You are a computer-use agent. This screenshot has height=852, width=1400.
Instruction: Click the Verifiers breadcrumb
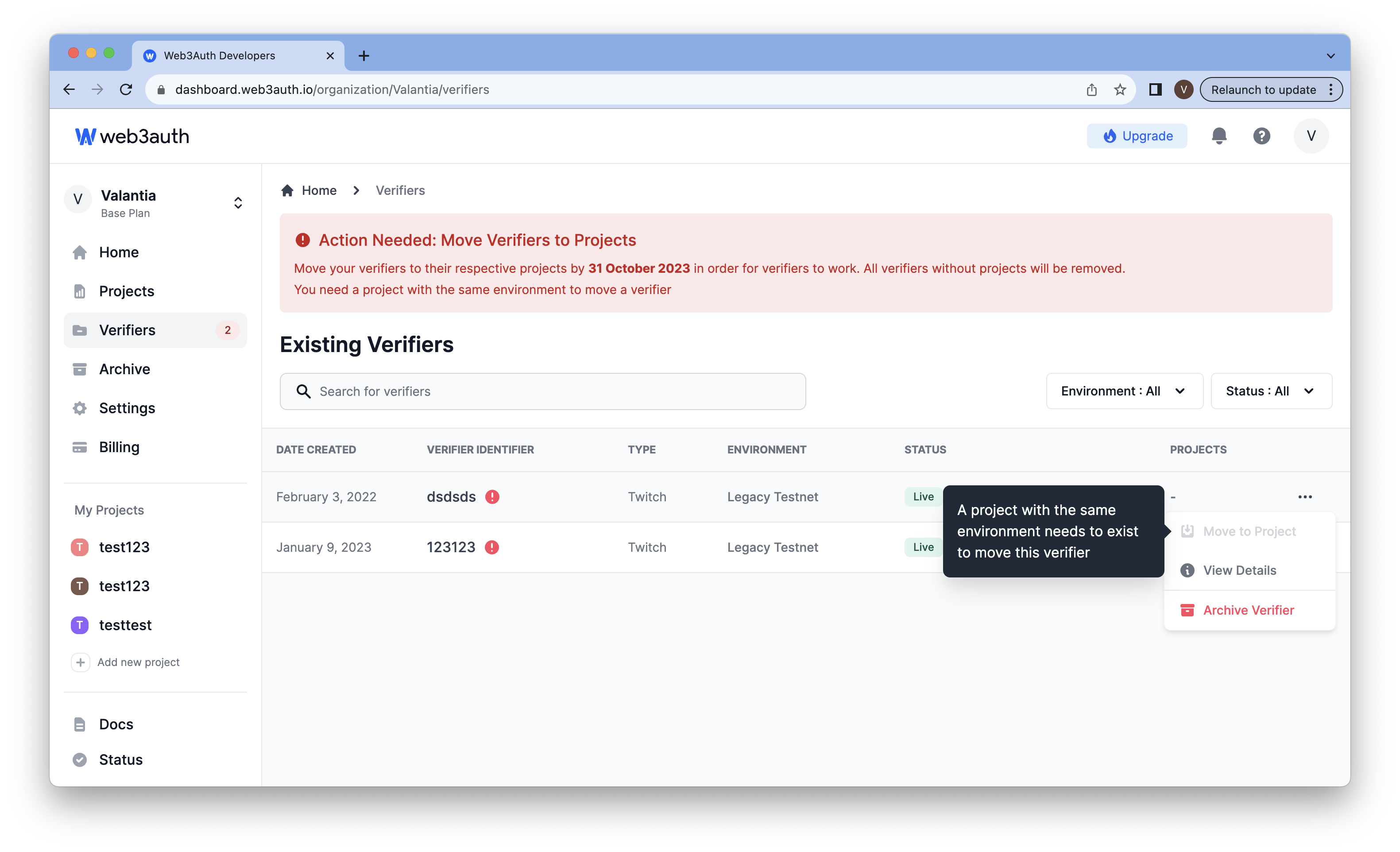(x=400, y=190)
